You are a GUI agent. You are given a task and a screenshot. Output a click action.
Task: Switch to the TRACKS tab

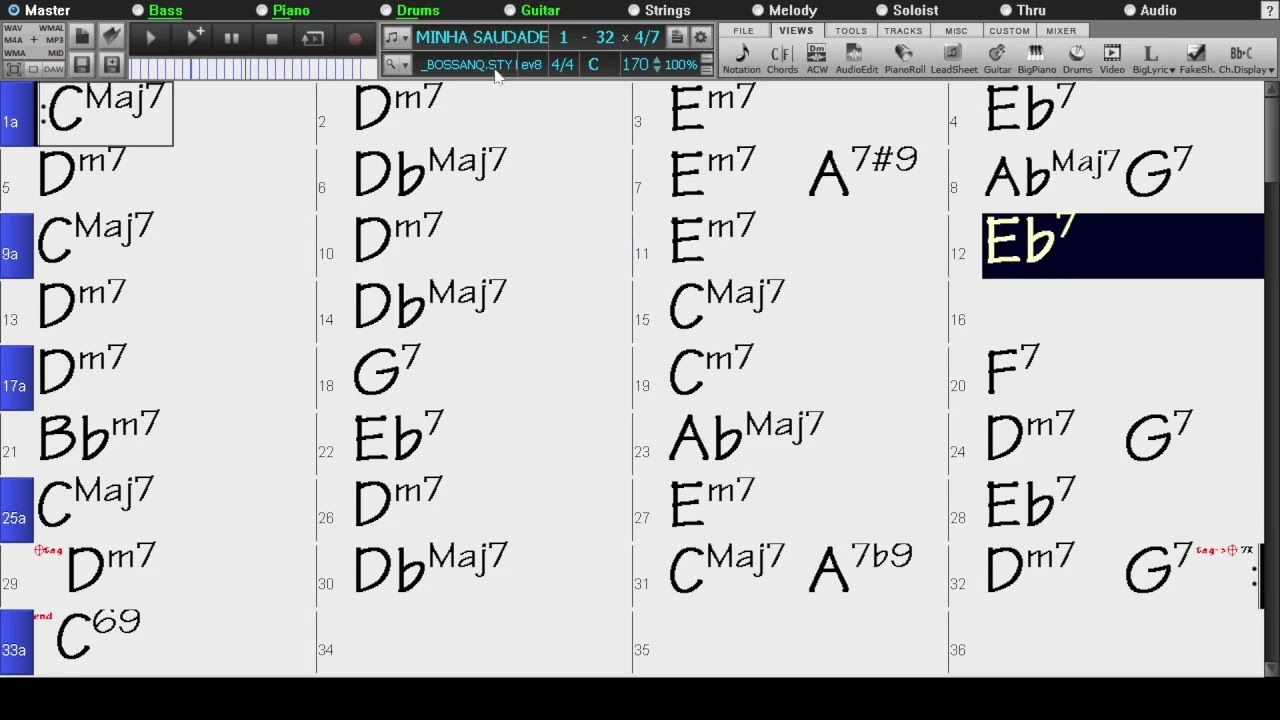pos(903,31)
